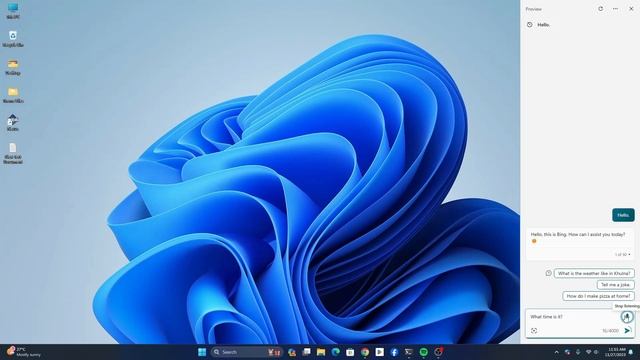
Task: Open the Recycle Bin desktop icon
Action: (x=13, y=39)
